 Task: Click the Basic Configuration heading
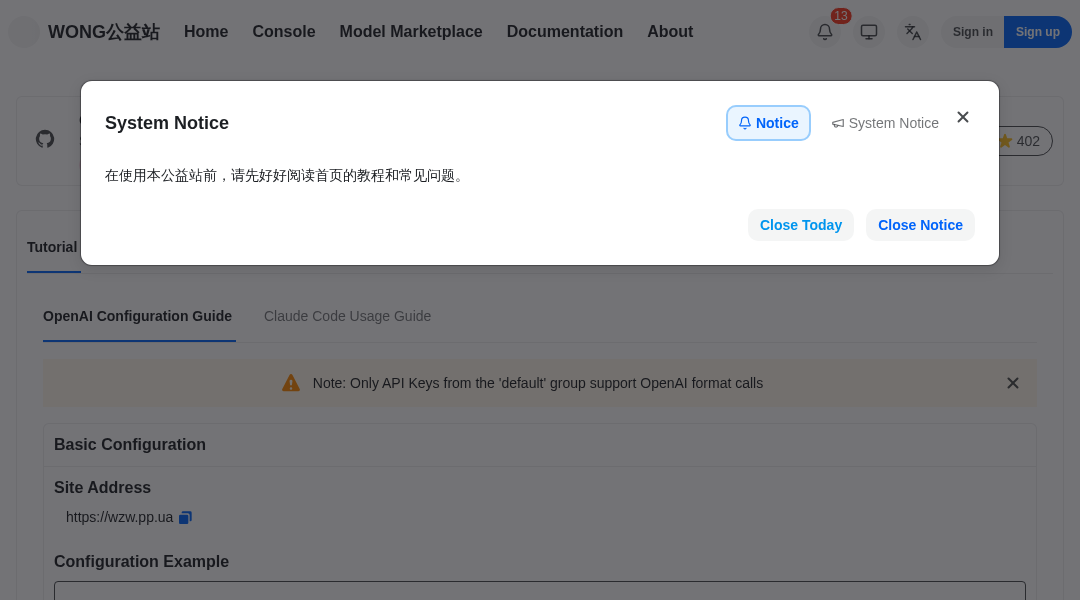[129, 444]
